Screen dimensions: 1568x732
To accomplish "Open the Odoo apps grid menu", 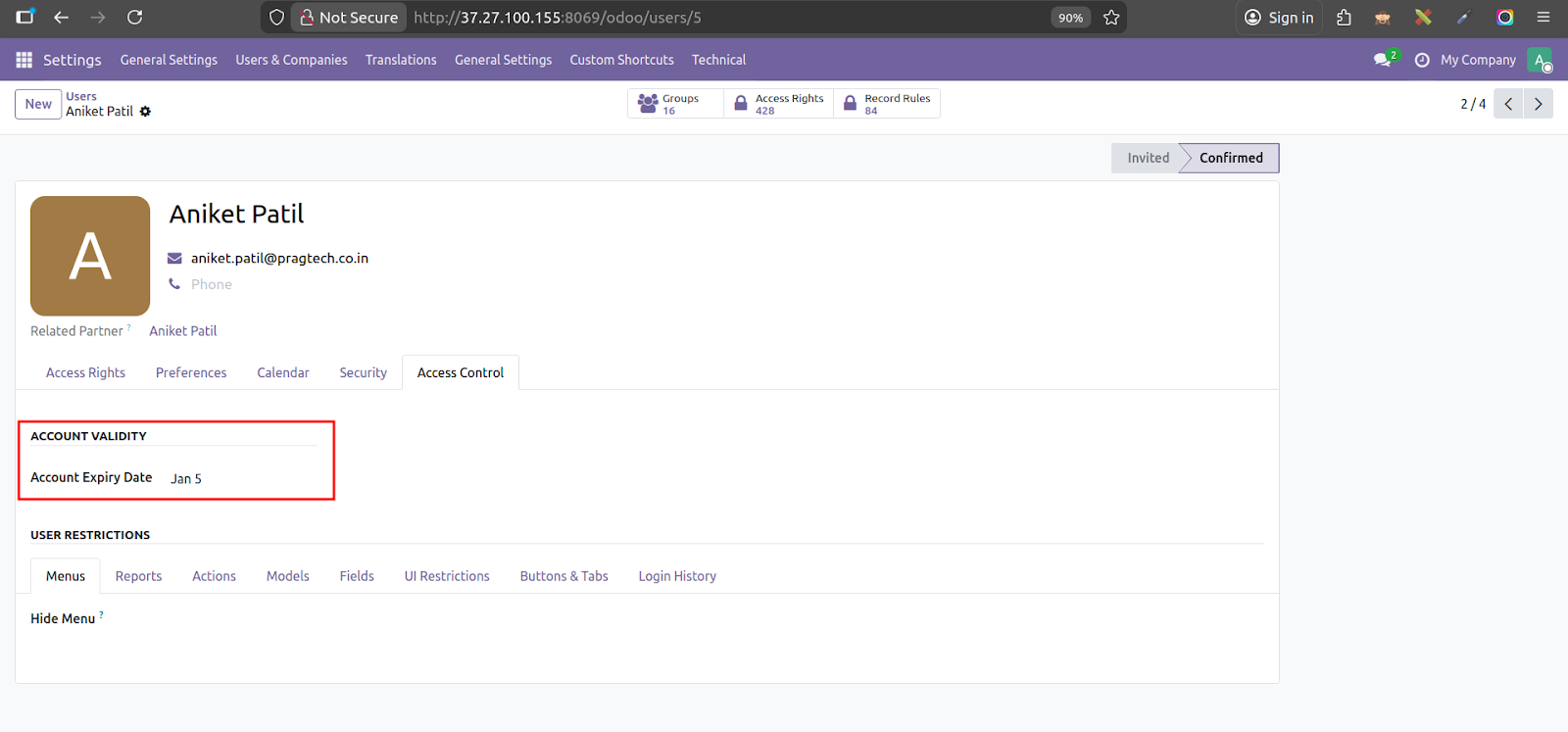I will 24,60.
